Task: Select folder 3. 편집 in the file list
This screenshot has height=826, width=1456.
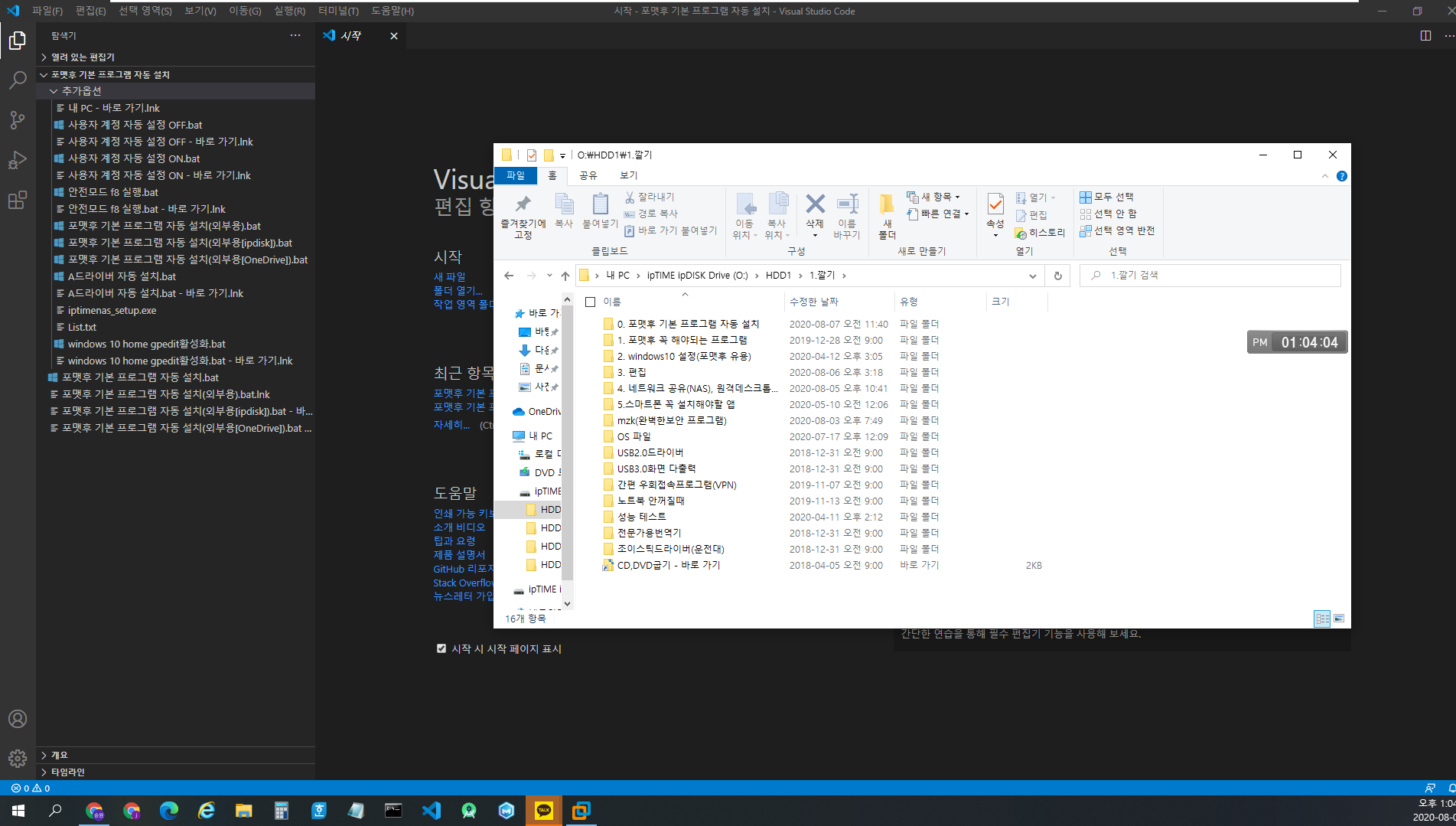Action: click(x=631, y=372)
